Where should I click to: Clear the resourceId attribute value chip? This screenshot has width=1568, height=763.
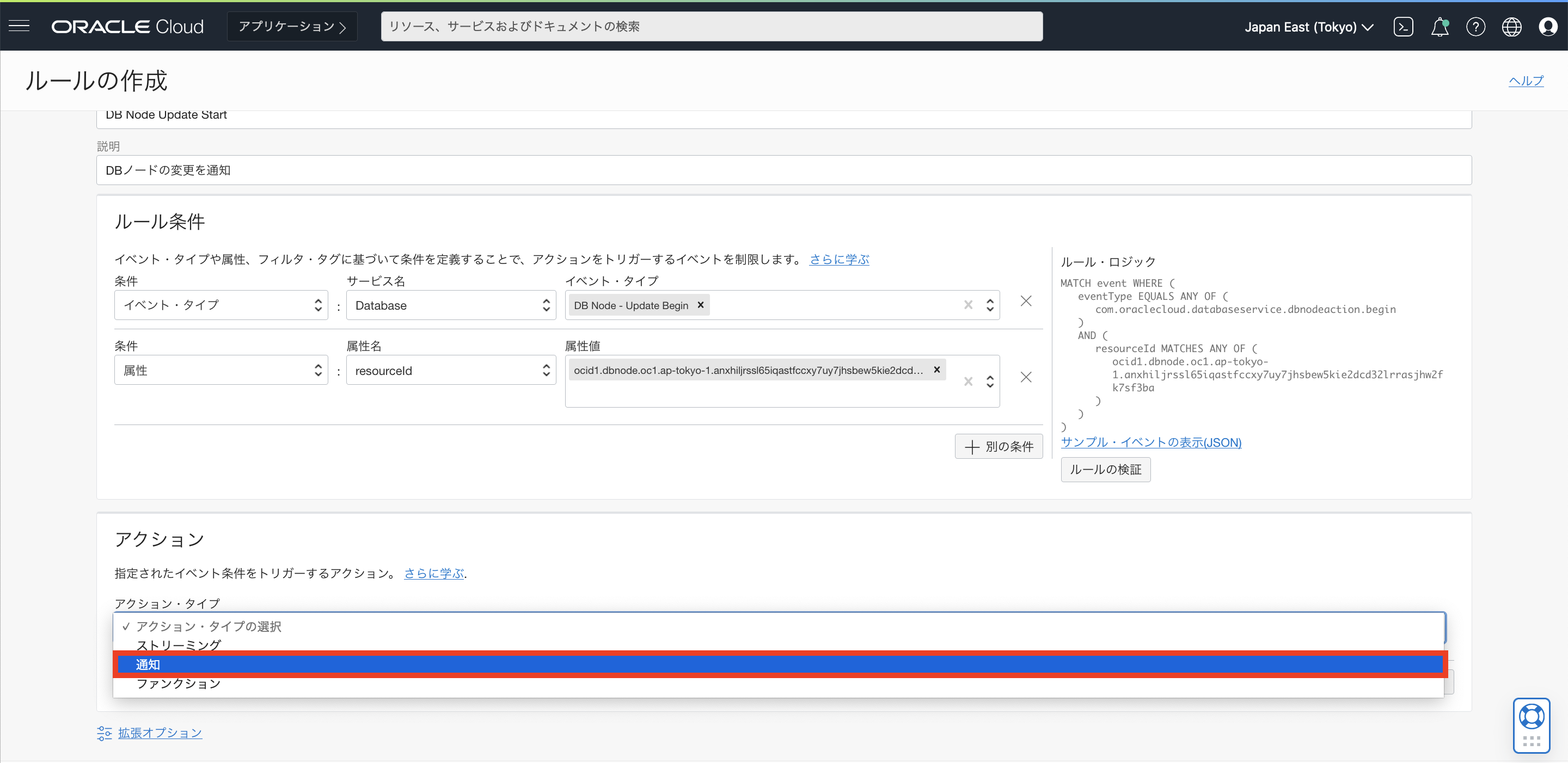(x=937, y=370)
